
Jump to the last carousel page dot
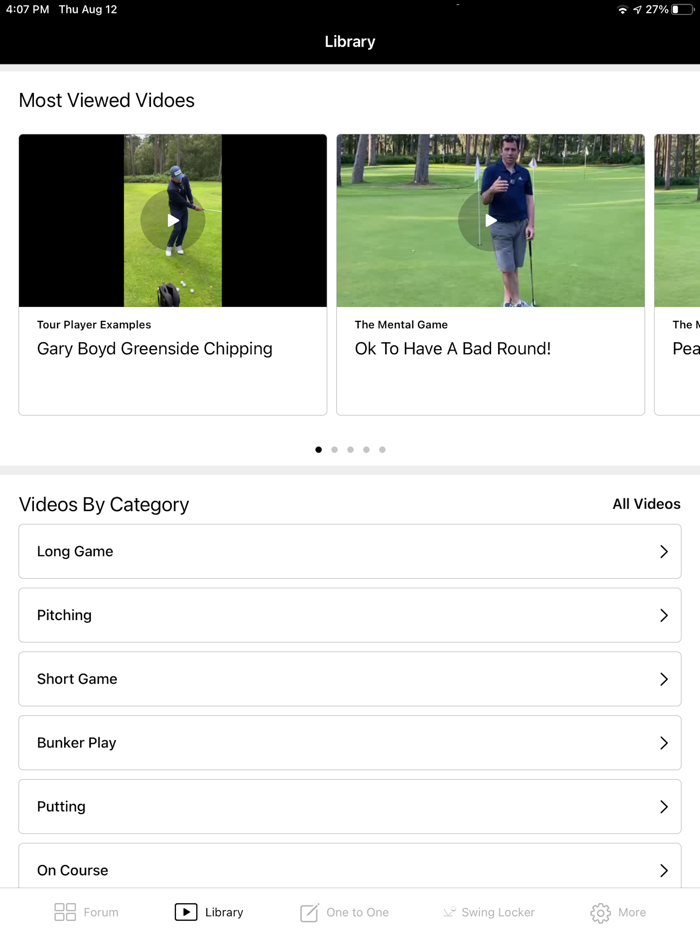click(382, 450)
